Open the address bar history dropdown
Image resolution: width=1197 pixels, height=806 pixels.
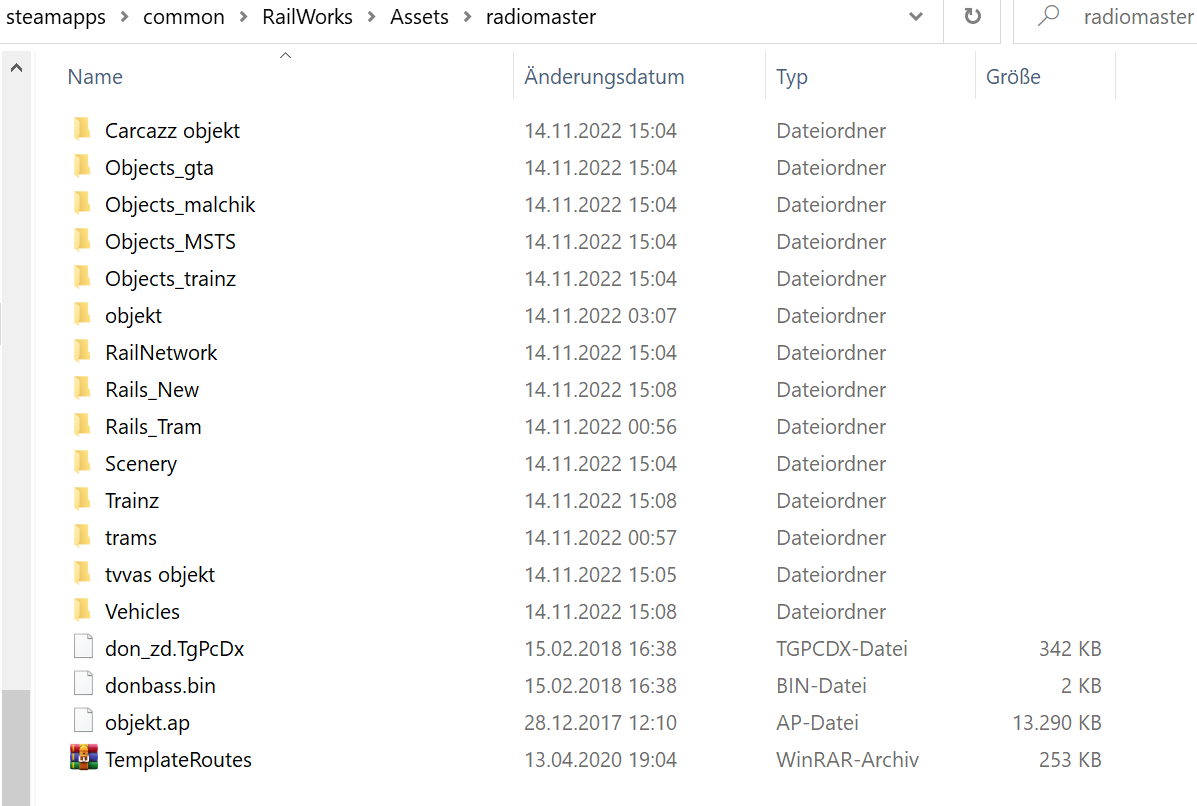[x=916, y=17]
